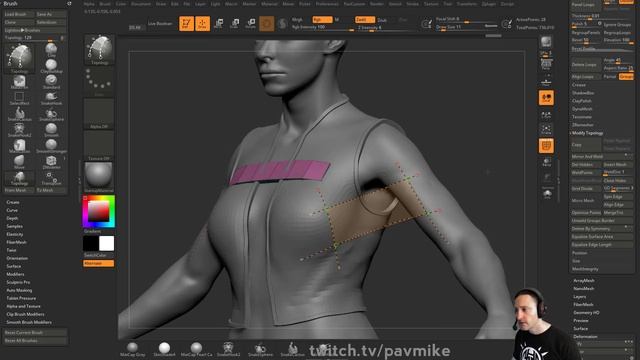The height and width of the screenshot is (360, 640).
Task: Open the Alpha Off thumbnail
Action: [x=99, y=114]
